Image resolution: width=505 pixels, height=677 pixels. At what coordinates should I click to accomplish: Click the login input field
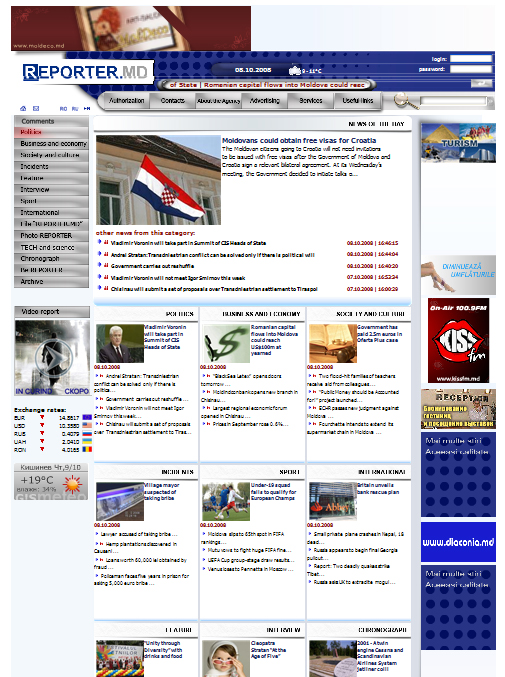pyautogui.click(x=471, y=59)
